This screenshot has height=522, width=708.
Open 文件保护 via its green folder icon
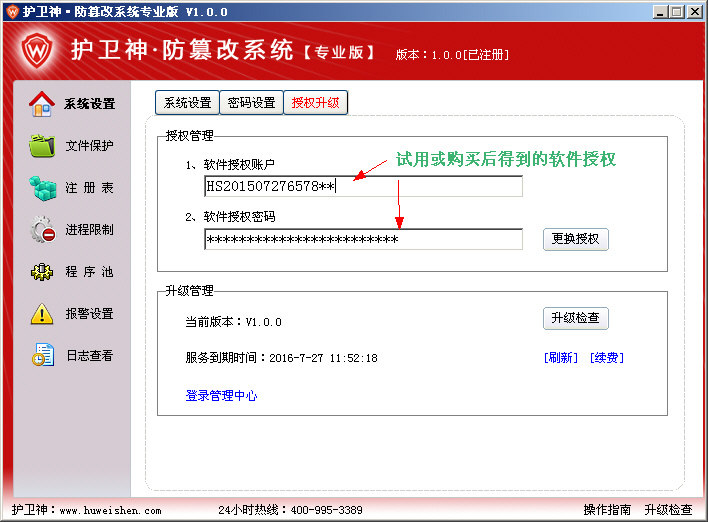42,146
